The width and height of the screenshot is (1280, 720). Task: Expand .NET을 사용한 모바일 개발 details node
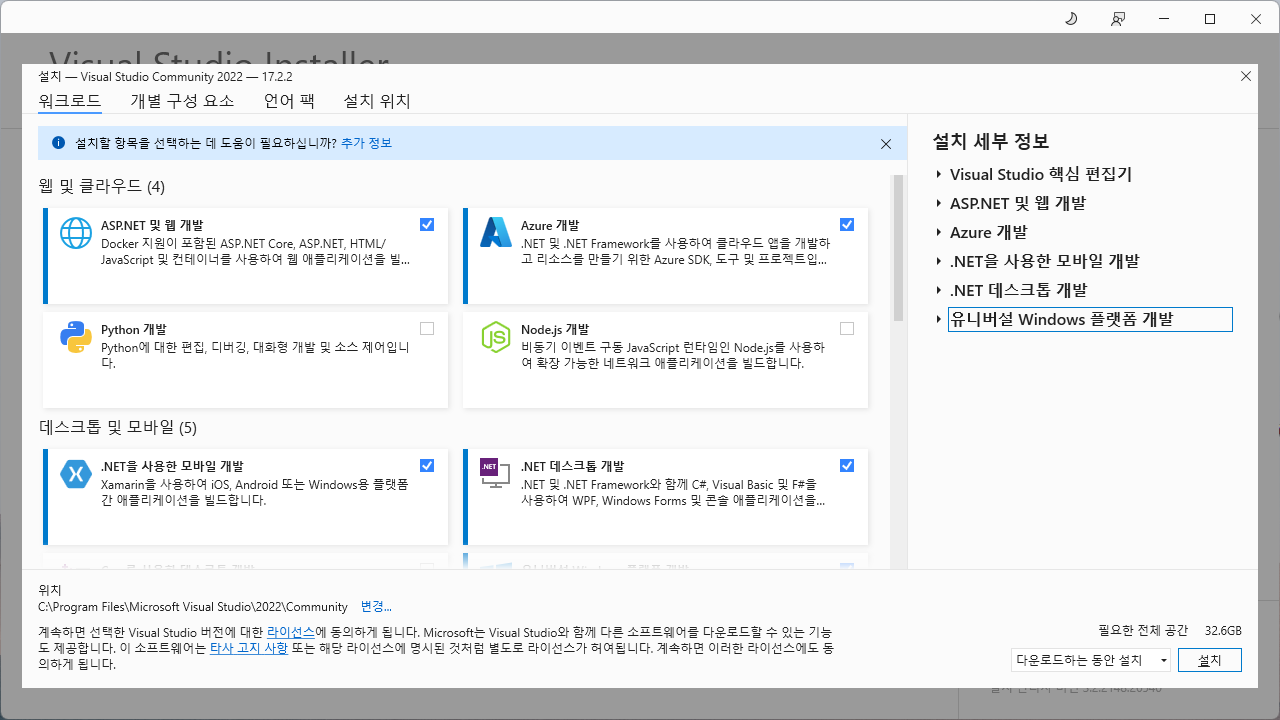939,261
